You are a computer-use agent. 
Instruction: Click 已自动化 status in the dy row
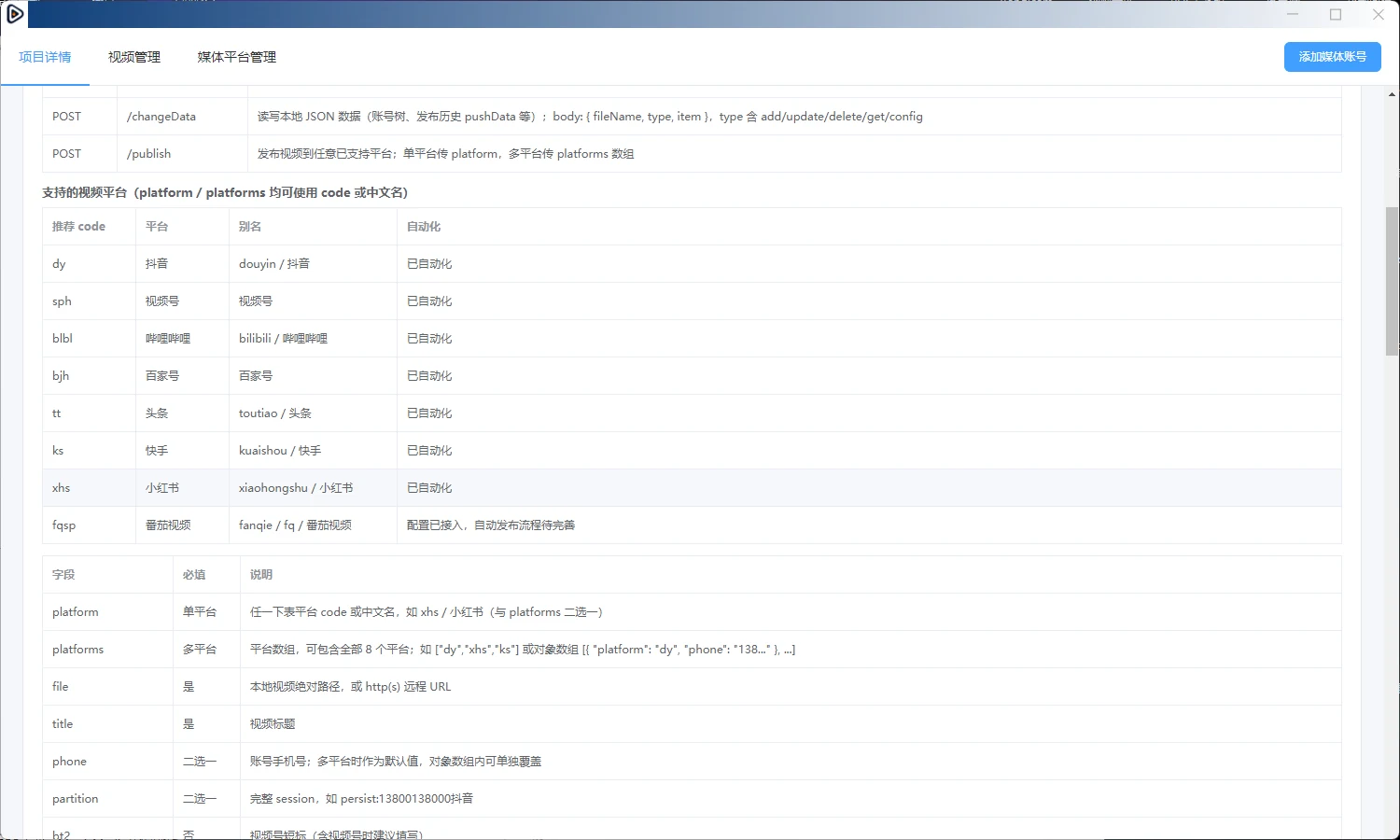(429, 264)
